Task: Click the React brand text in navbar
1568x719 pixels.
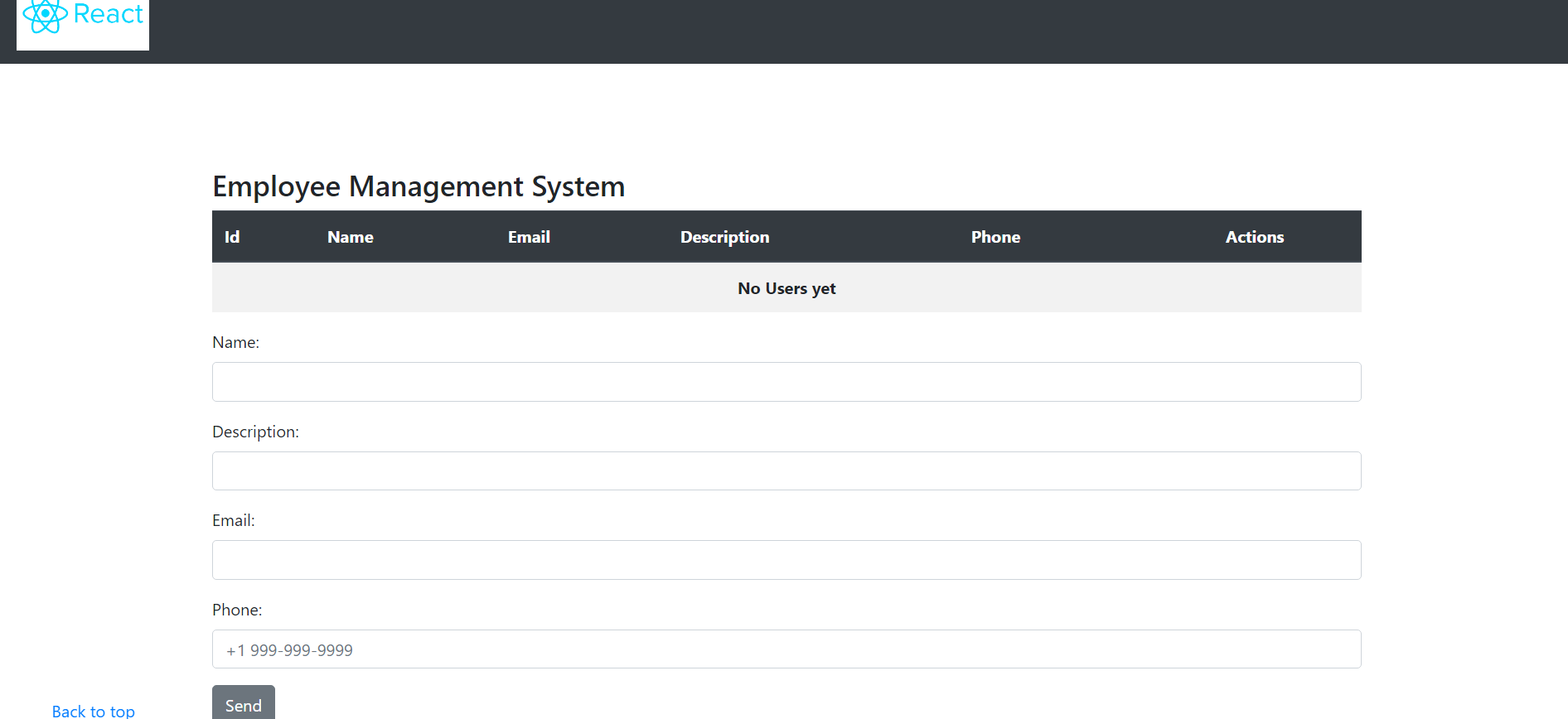Action: tap(108, 14)
